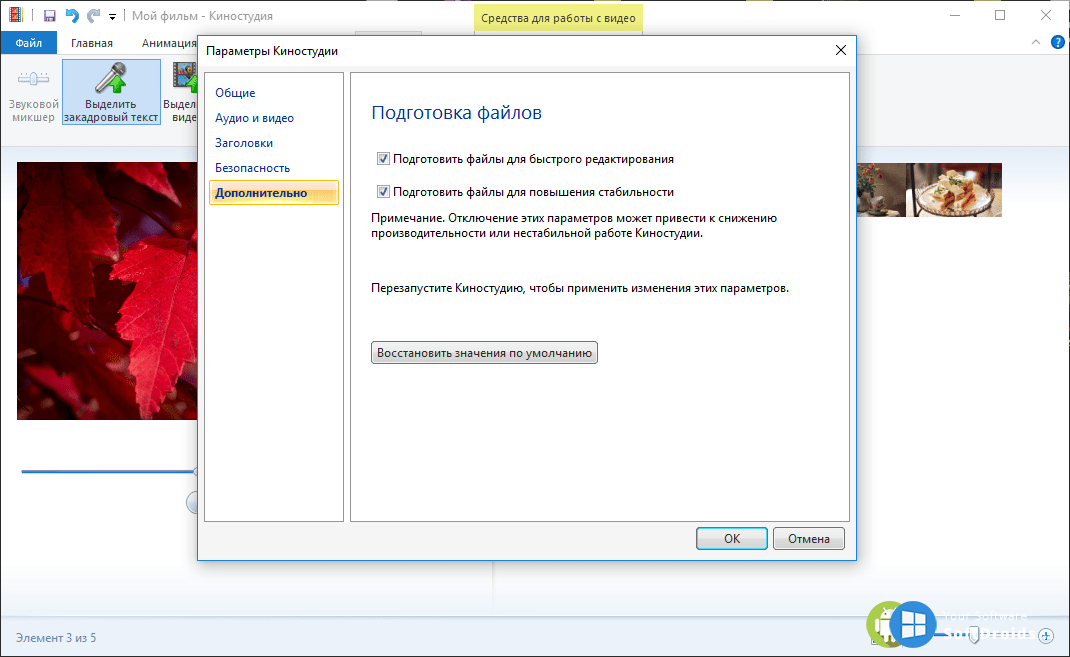This screenshot has height=657, width=1070.
Task: Click the red leaves preview image
Action: click(107, 291)
